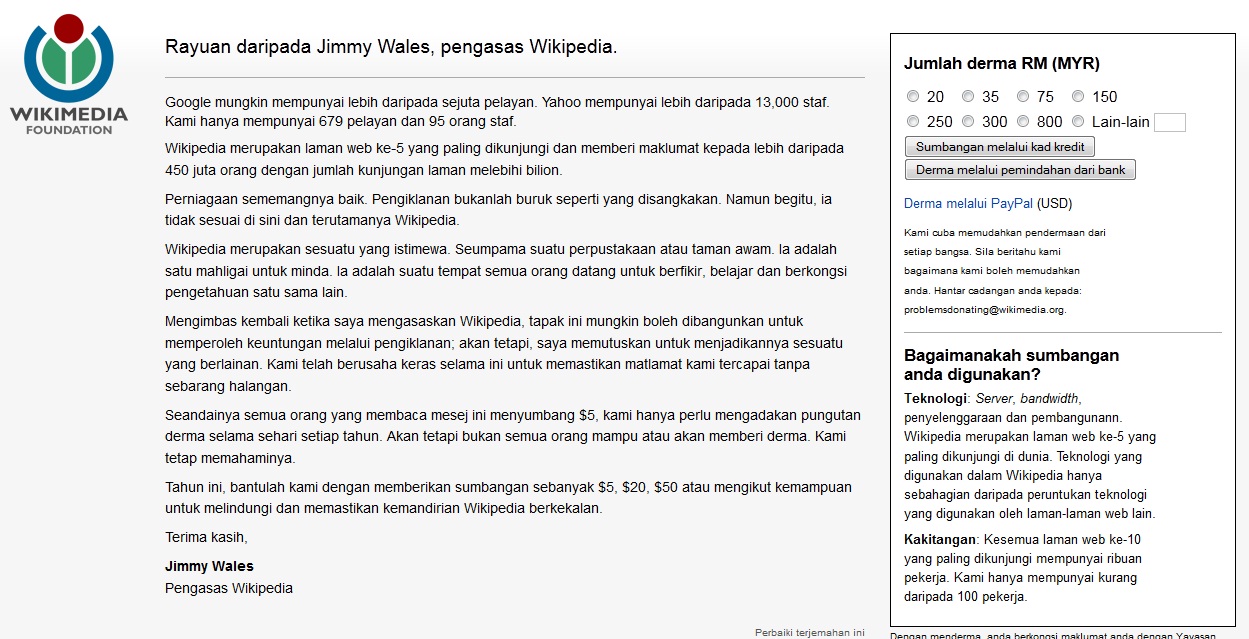The image size is (1249, 639).
Task: Click the bold Teknologi label
Action: (x=936, y=398)
